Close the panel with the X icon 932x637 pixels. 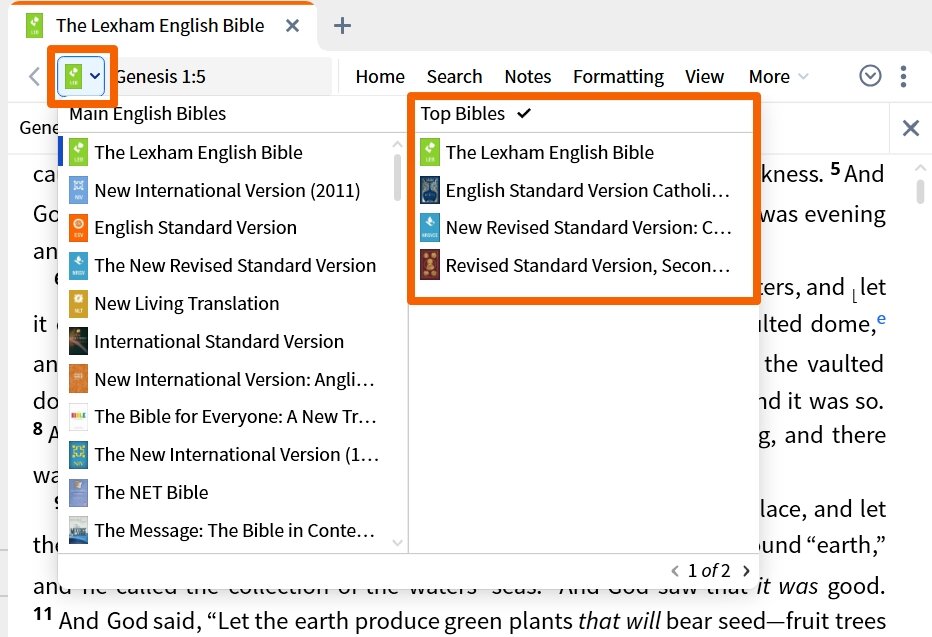(x=911, y=128)
